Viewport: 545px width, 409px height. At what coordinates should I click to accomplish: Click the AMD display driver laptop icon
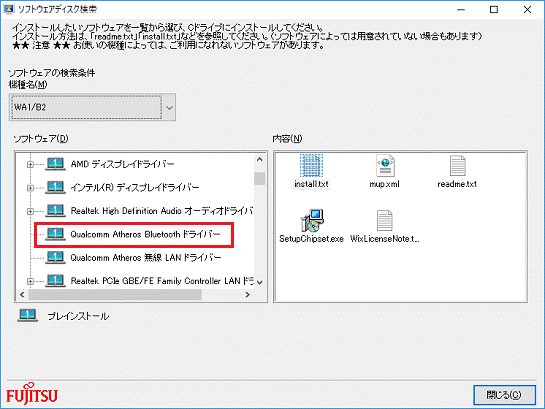(x=56, y=164)
